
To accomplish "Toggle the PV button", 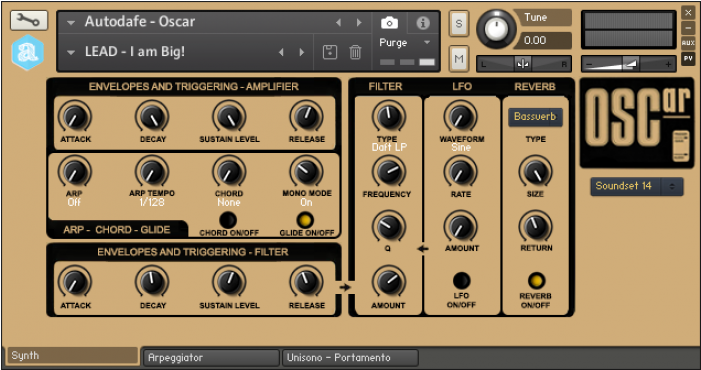I will 688,59.
